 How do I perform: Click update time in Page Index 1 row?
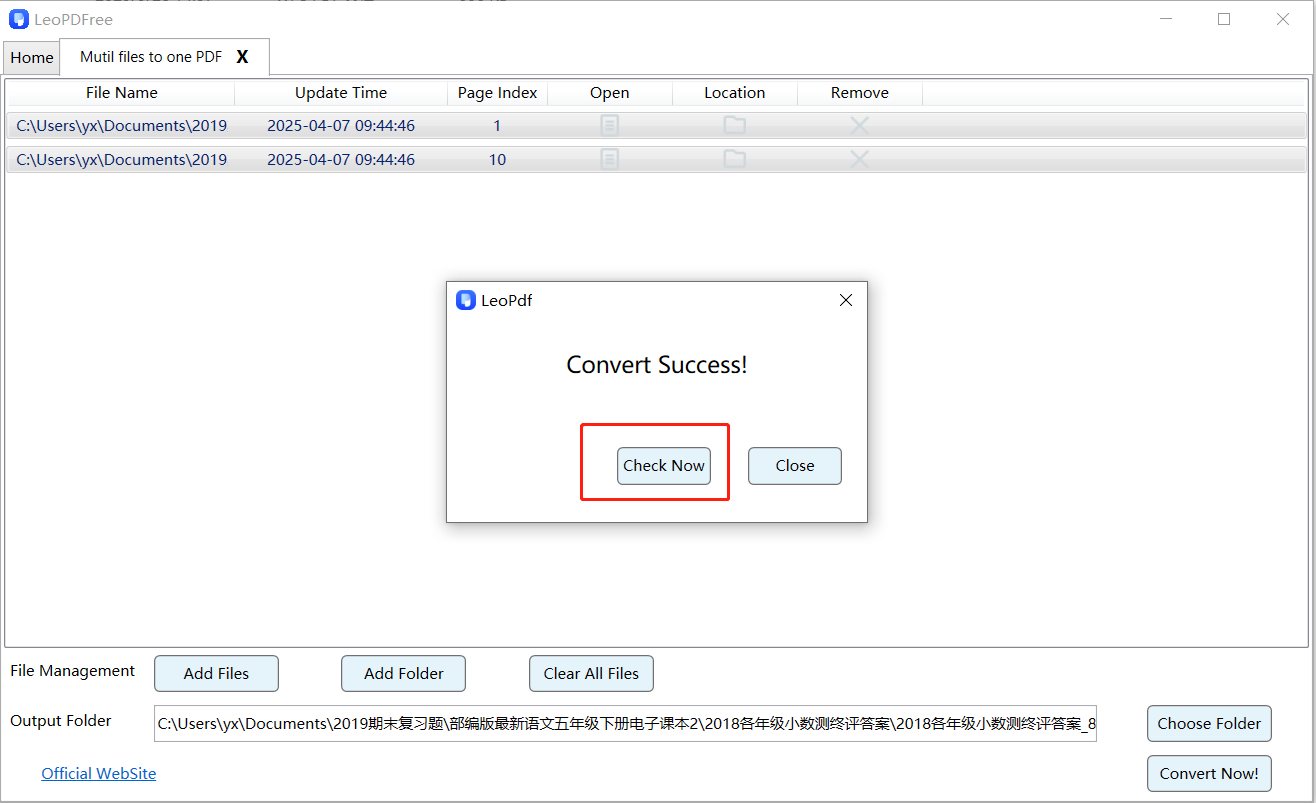pos(341,126)
